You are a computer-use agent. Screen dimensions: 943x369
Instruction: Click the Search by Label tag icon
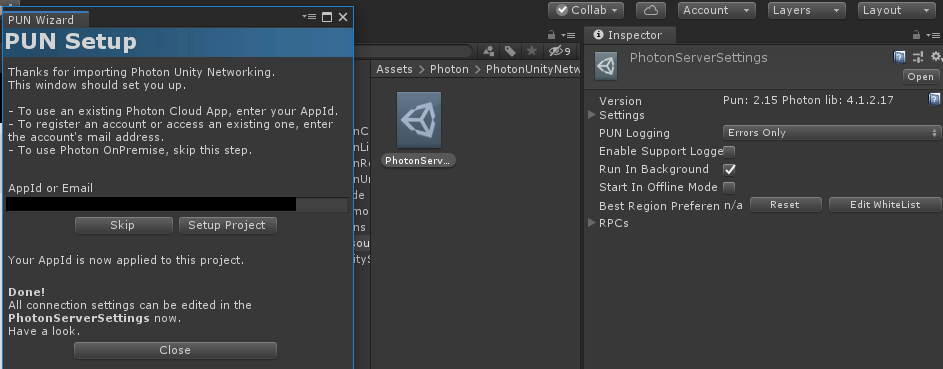pyautogui.click(x=510, y=51)
